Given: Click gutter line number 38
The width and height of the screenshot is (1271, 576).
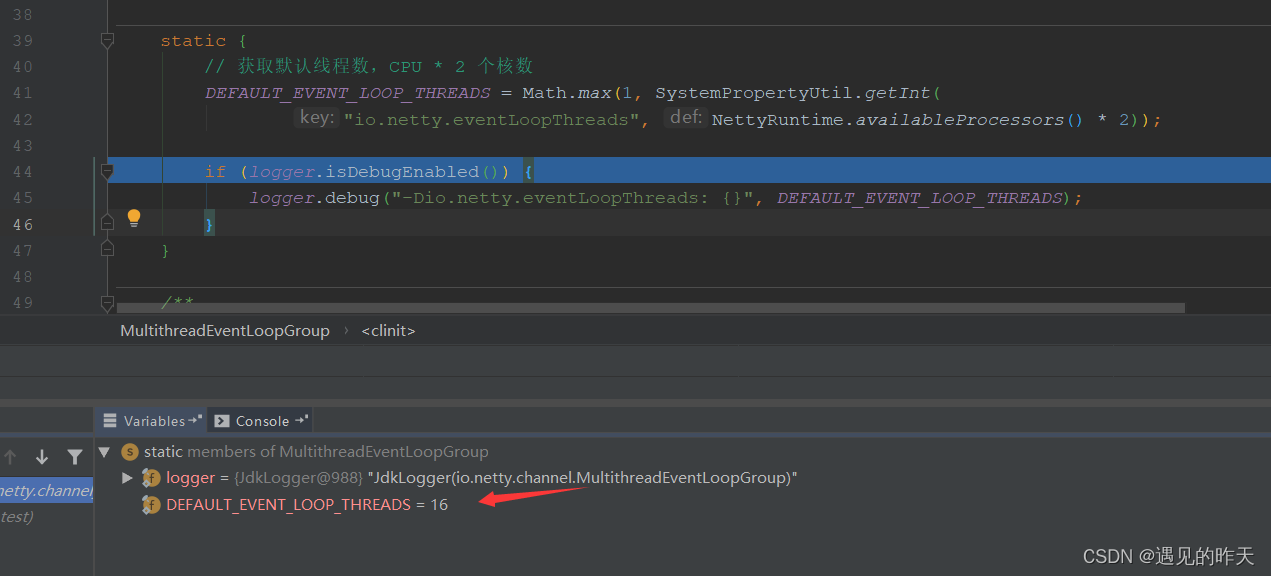Looking at the screenshot, I should coord(22,15).
